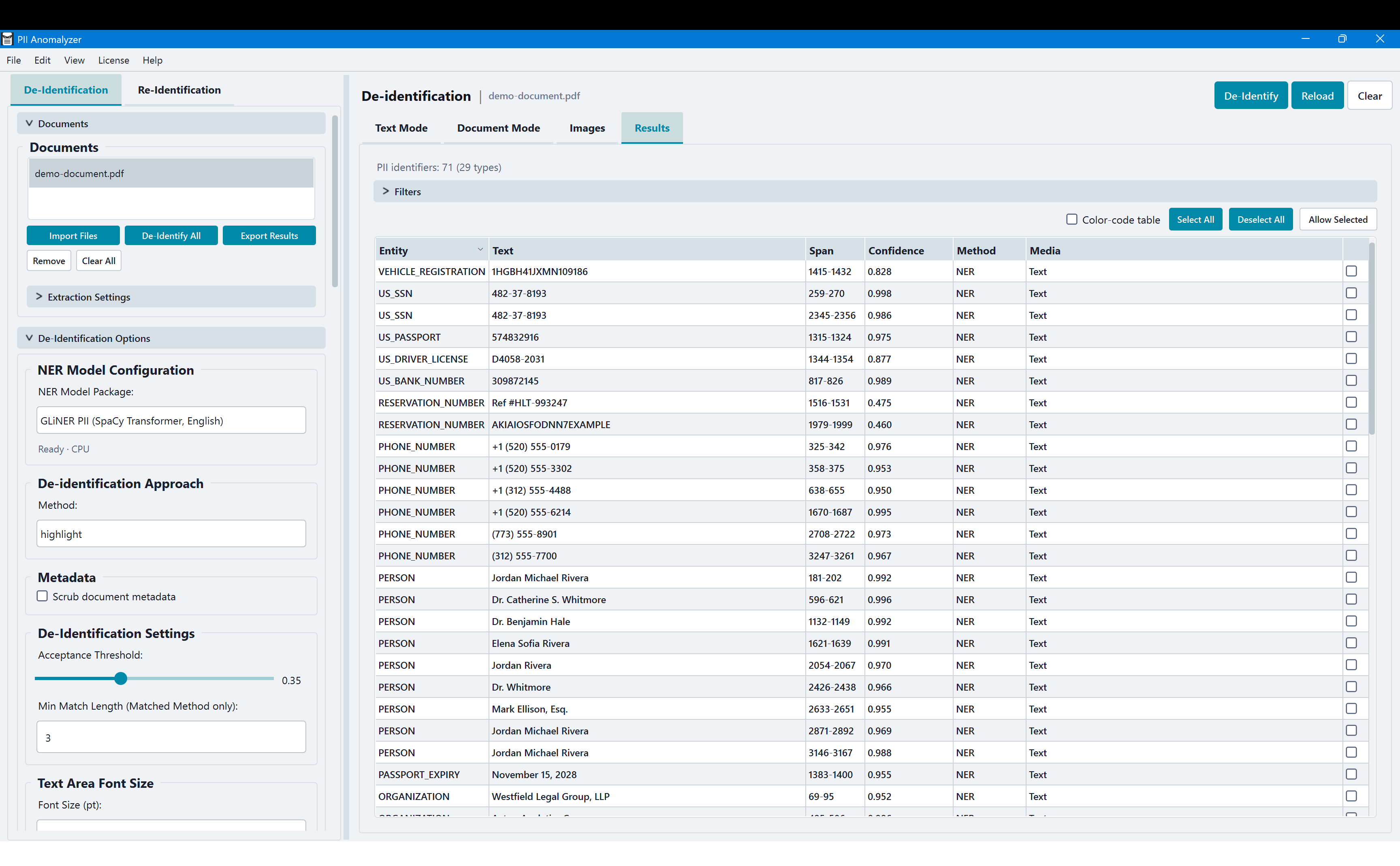Check the first US_SSN row checkbox

1351,293
